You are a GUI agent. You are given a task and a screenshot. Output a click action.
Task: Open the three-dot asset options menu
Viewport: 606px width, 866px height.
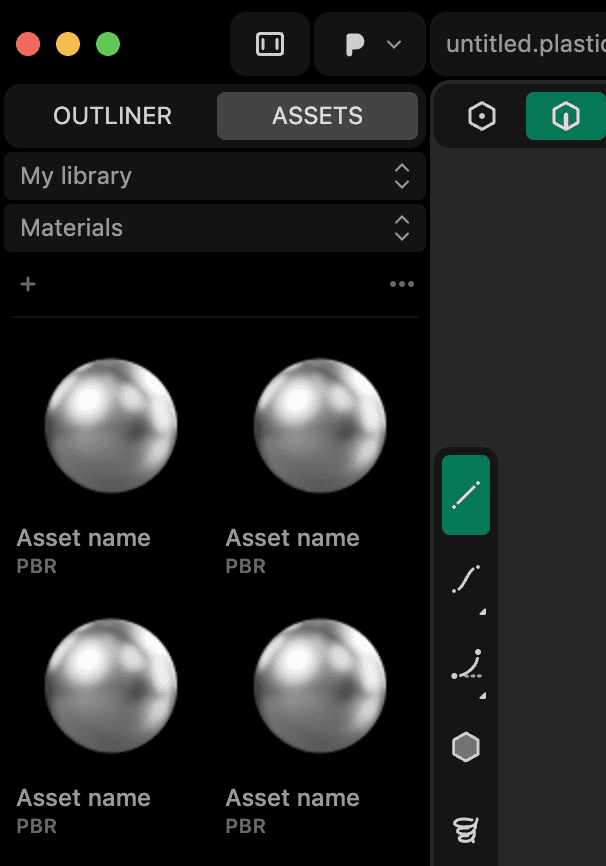pyautogui.click(x=401, y=284)
